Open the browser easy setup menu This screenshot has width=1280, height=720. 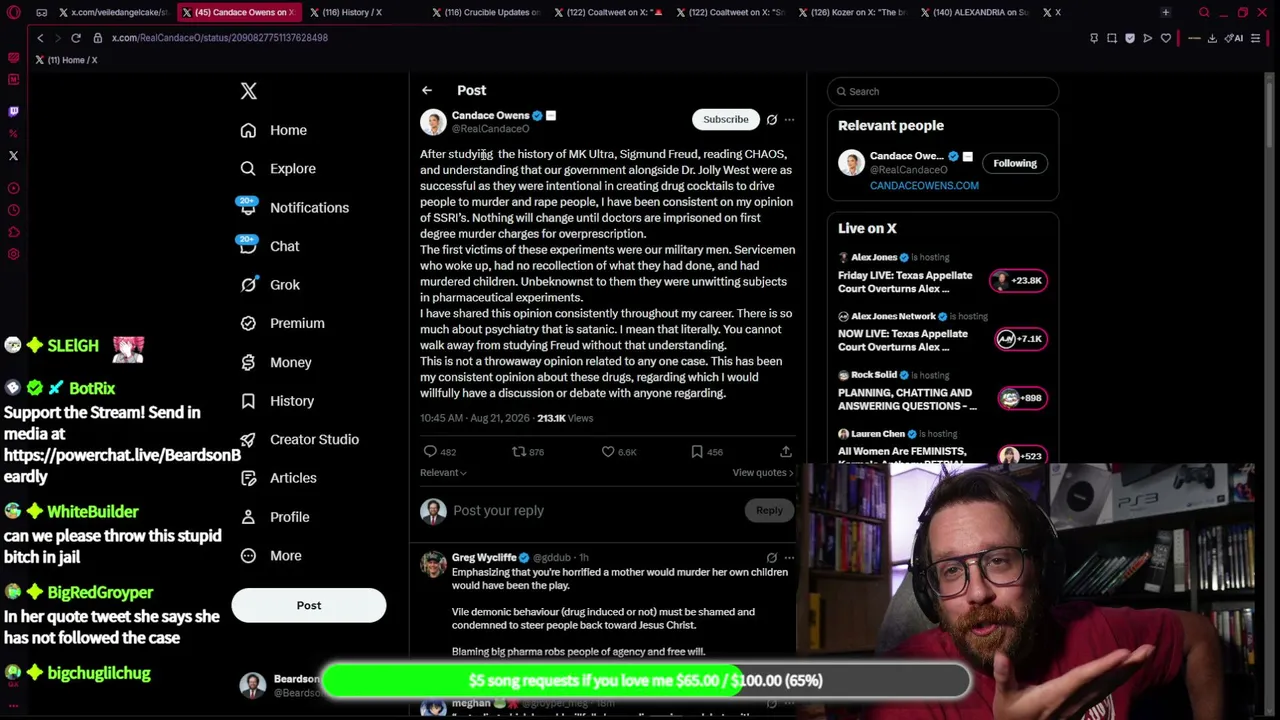click(x=1256, y=38)
